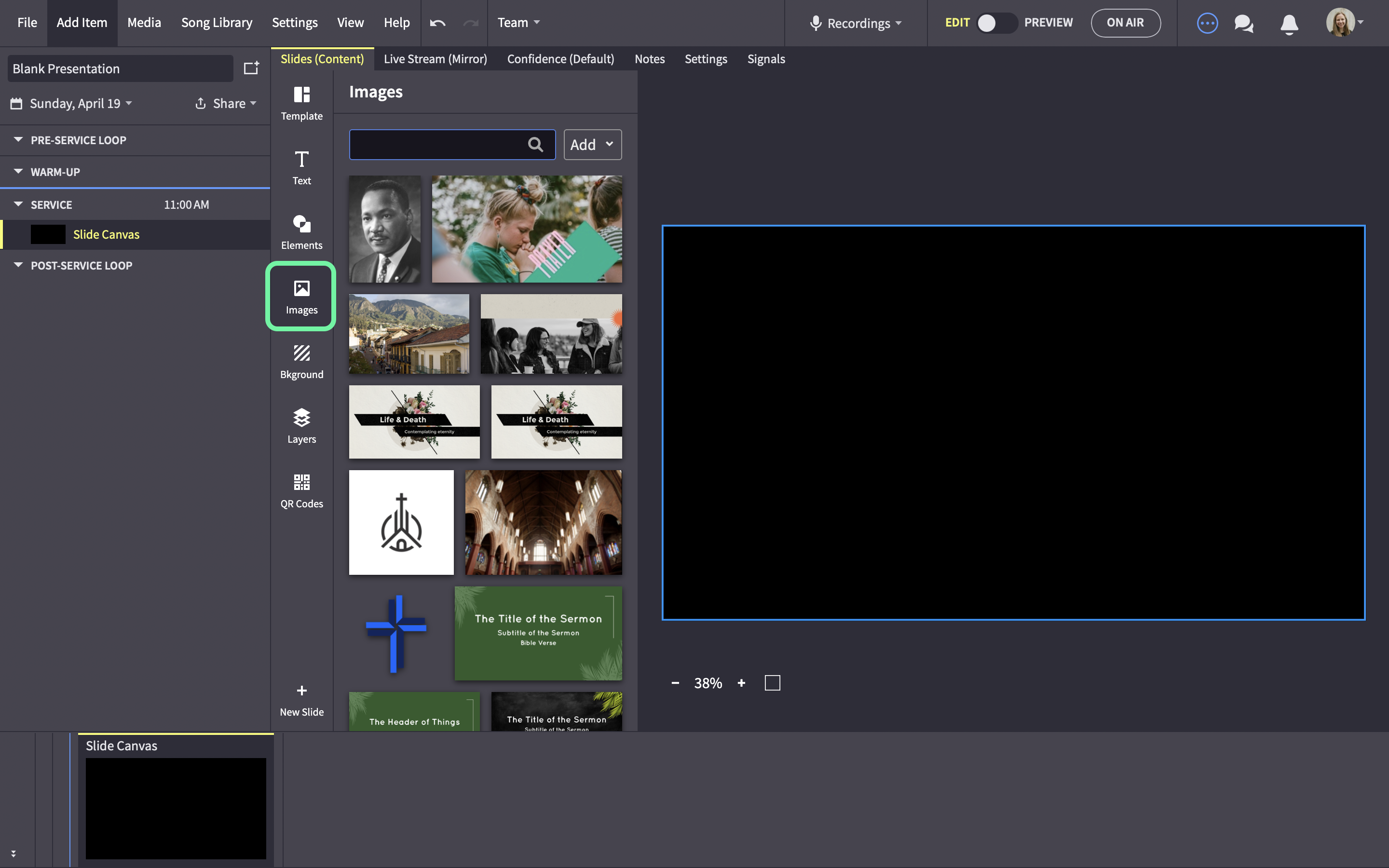Open the Share dropdown

[x=226, y=103]
